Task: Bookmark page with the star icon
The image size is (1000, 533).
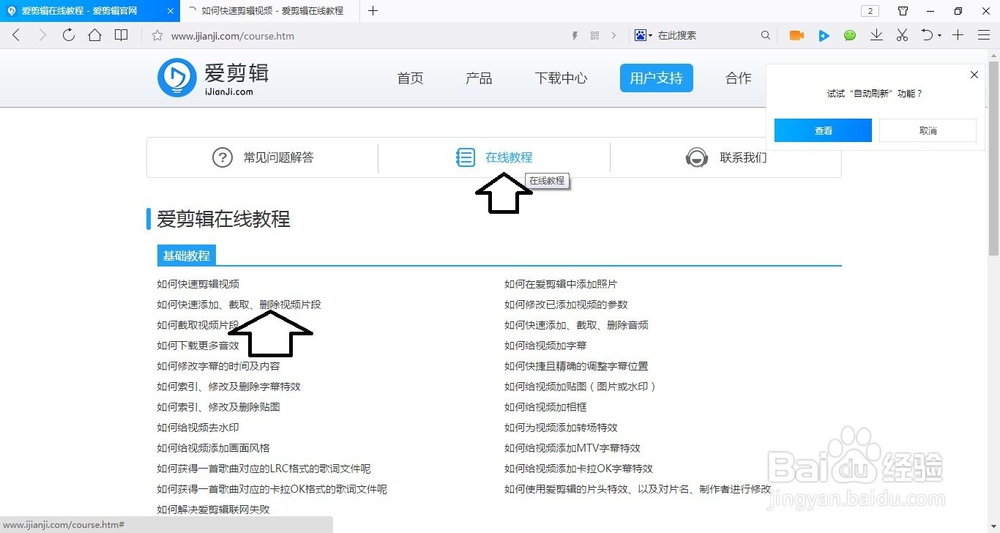Action: [157, 36]
